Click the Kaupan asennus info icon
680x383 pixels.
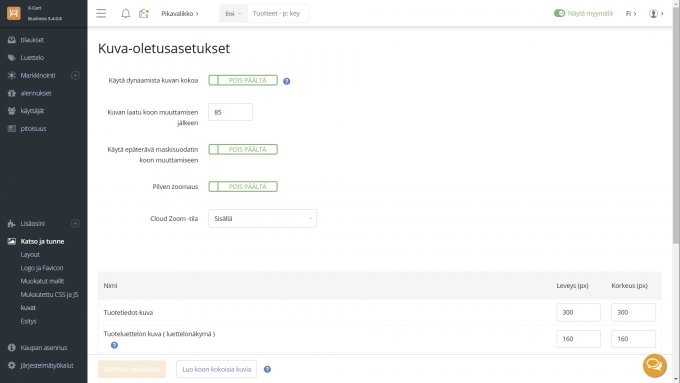coord(12,348)
